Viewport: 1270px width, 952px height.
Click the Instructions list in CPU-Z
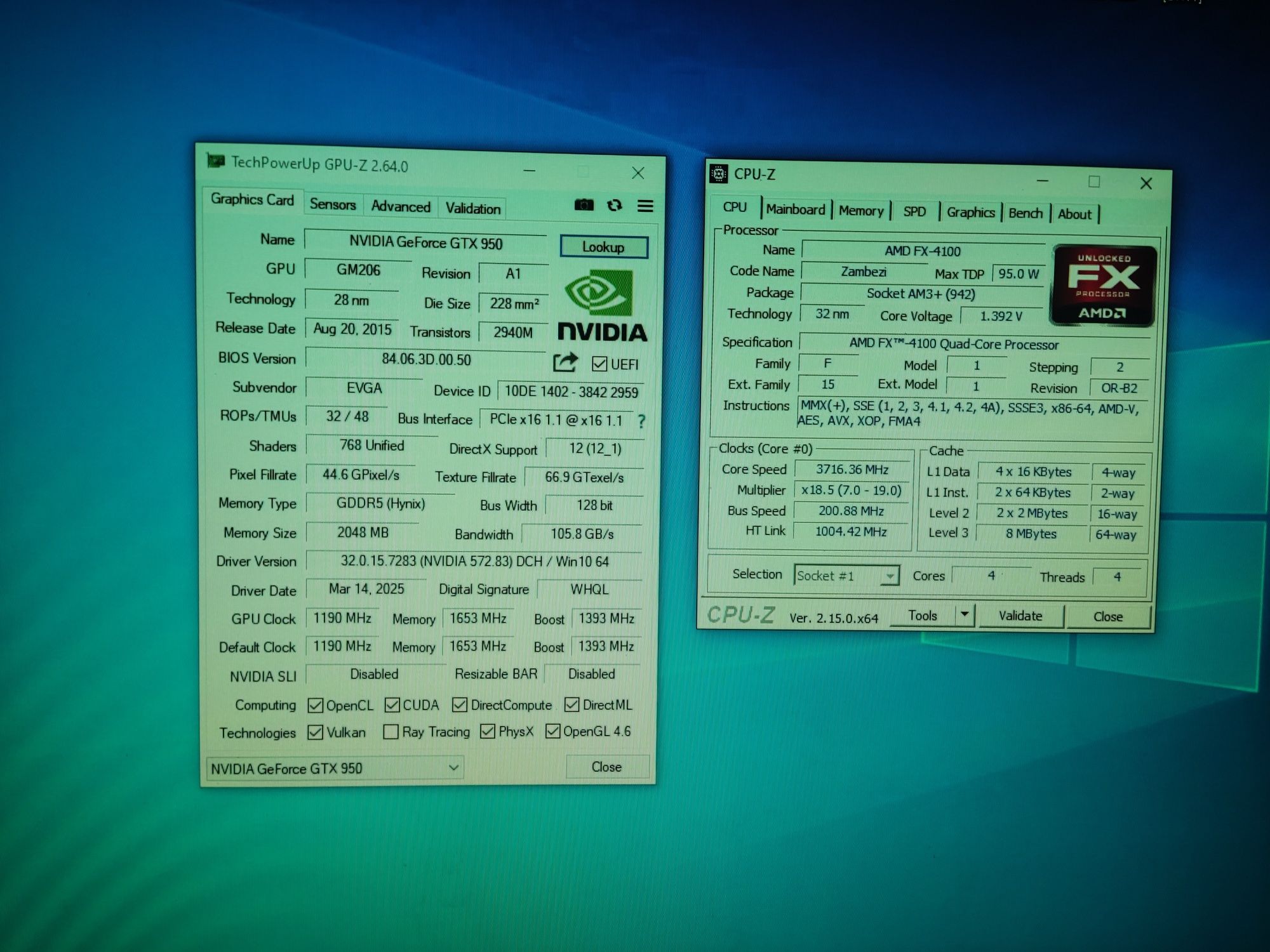972,414
